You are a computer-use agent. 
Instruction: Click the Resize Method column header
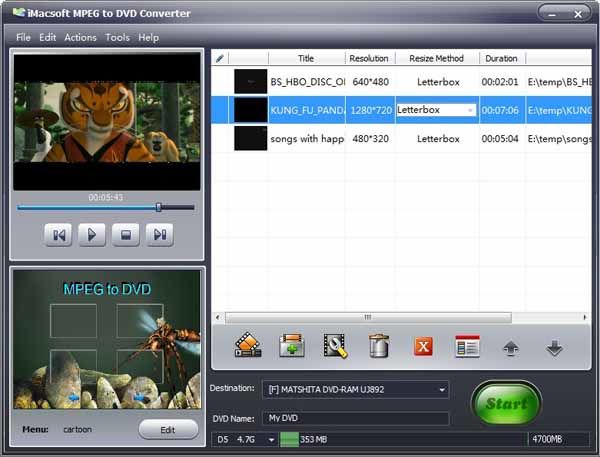pyautogui.click(x=437, y=59)
